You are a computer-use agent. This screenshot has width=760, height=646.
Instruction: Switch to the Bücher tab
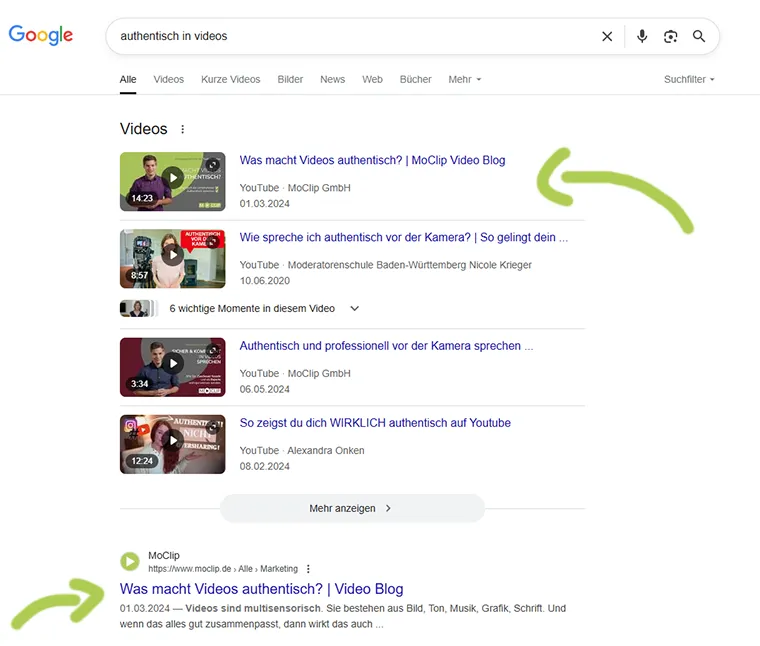click(415, 79)
